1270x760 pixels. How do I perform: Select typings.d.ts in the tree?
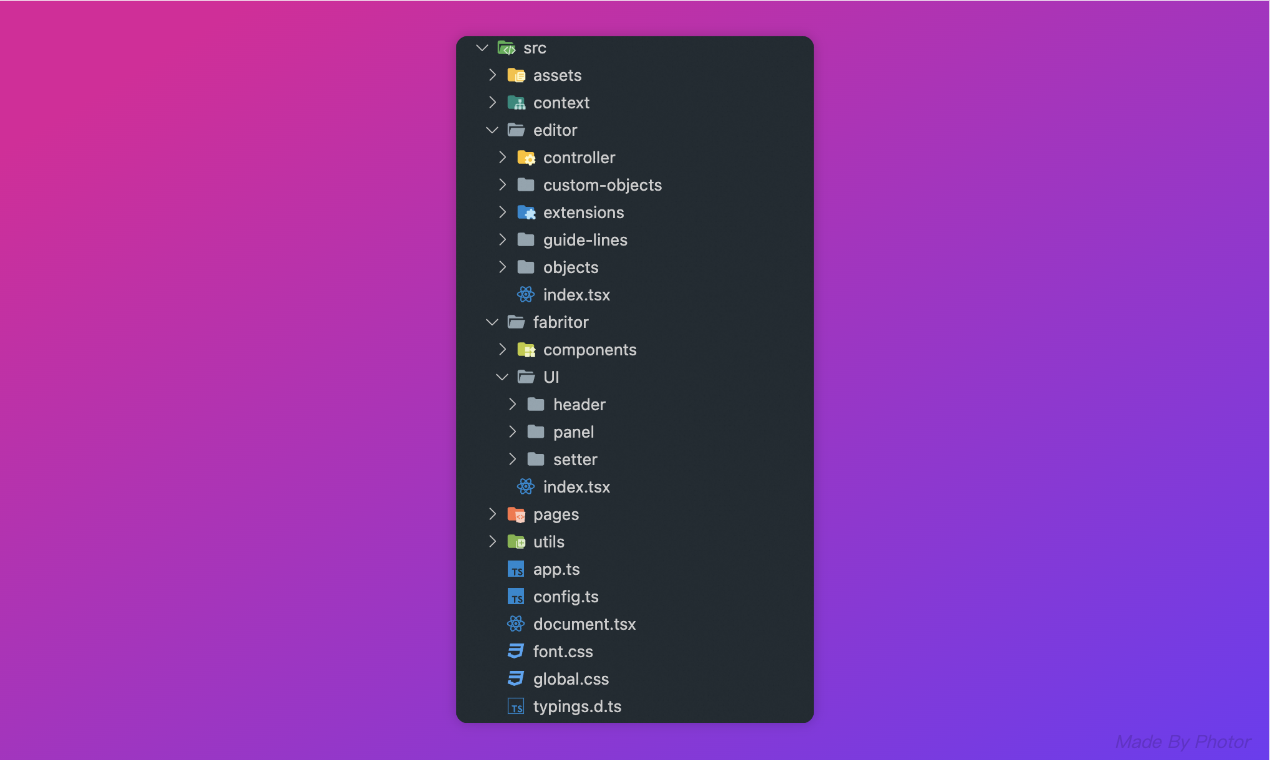point(577,707)
